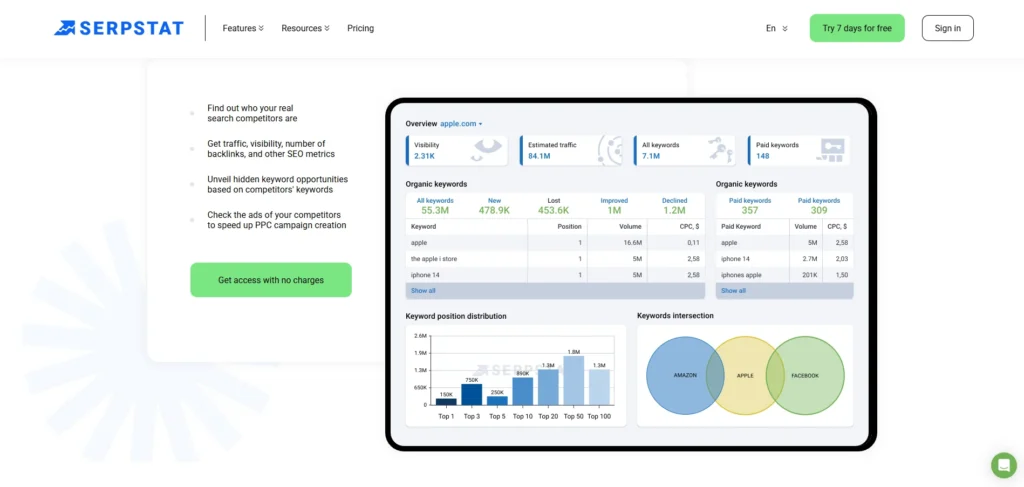Click Show all under paid keywords table
The height and width of the screenshot is (487, 1024).
pyautogui.click(x=733, y=291)
